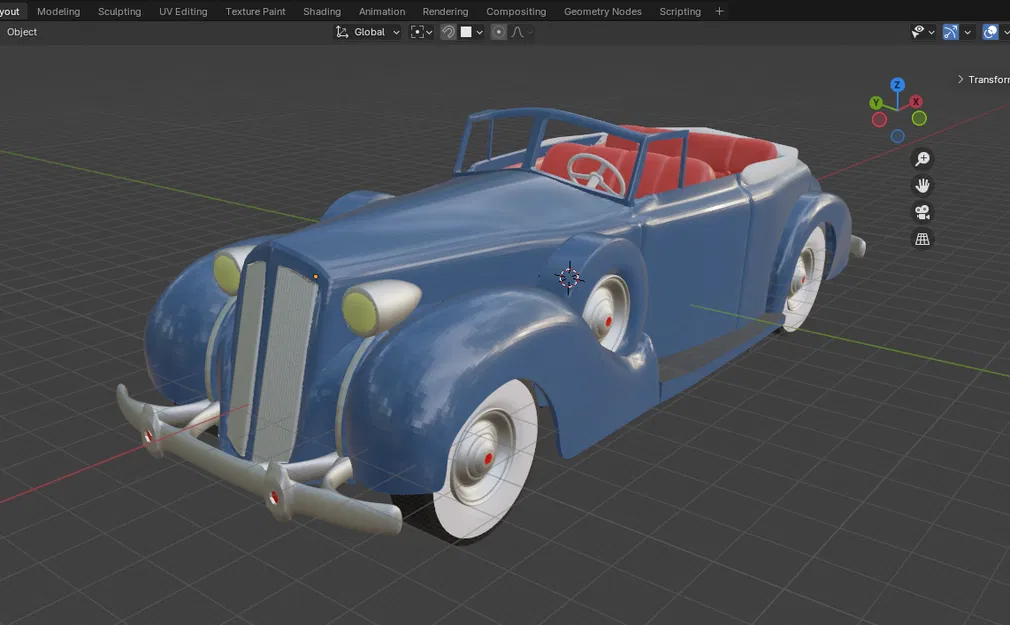Image resolution: width=1010 pixels, height=625 pixels.
Task: Click the Z axis on the navigation gizmo
Action: (897, 85)
